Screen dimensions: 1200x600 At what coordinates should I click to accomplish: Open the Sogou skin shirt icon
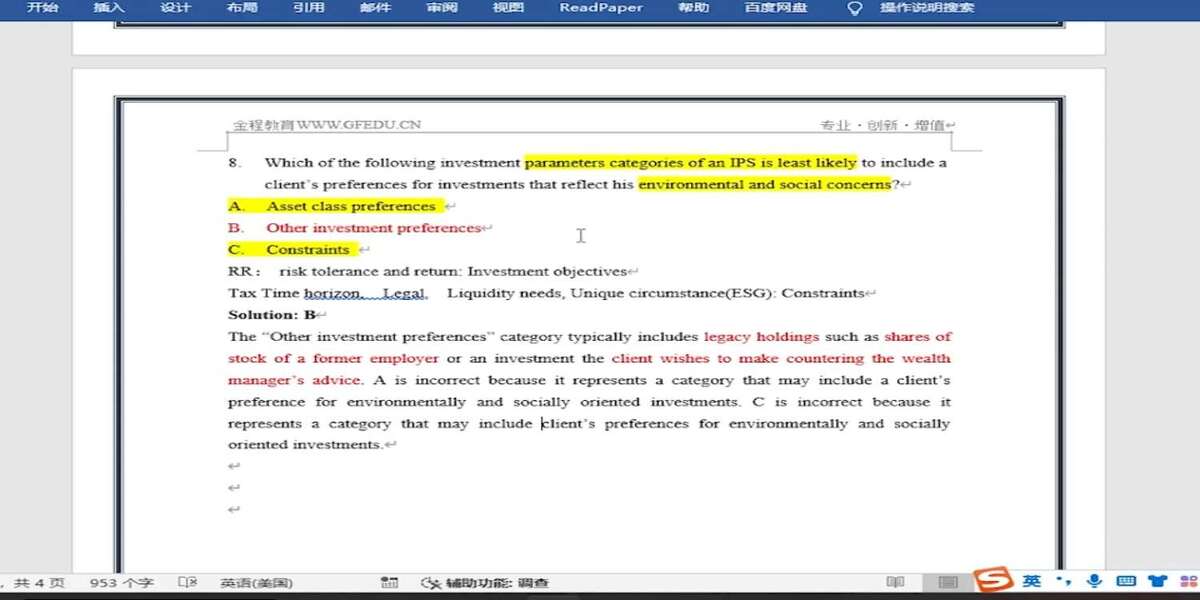[1158, 581]
